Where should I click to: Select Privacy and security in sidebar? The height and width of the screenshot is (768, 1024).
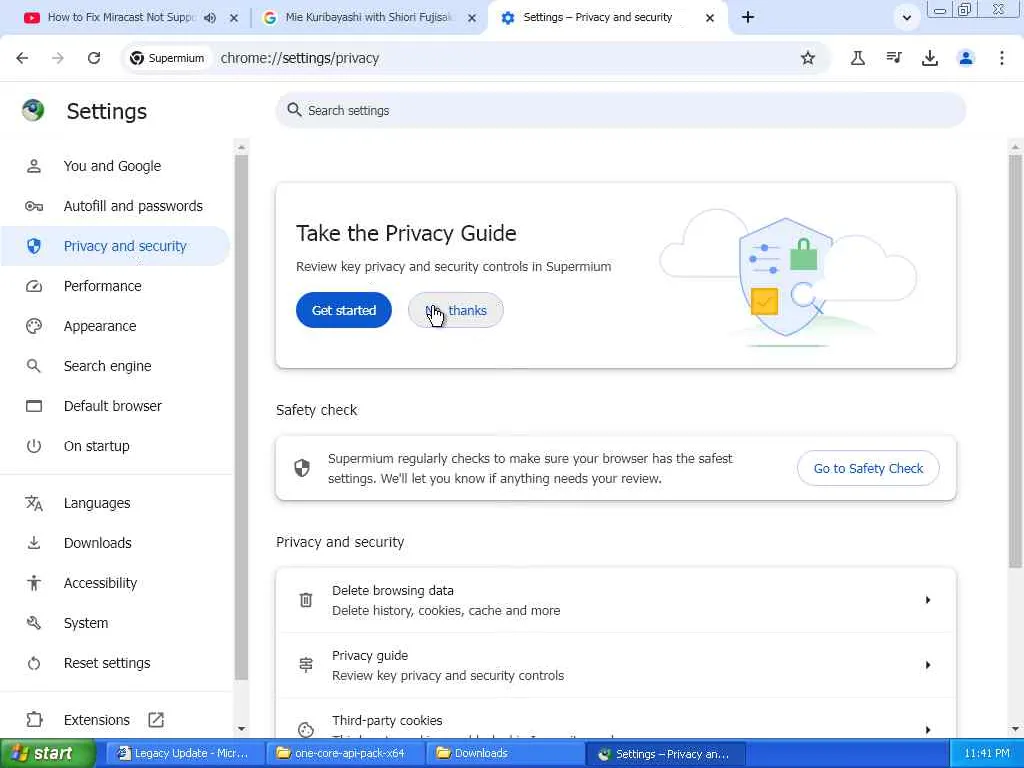(x=115, y=246)
